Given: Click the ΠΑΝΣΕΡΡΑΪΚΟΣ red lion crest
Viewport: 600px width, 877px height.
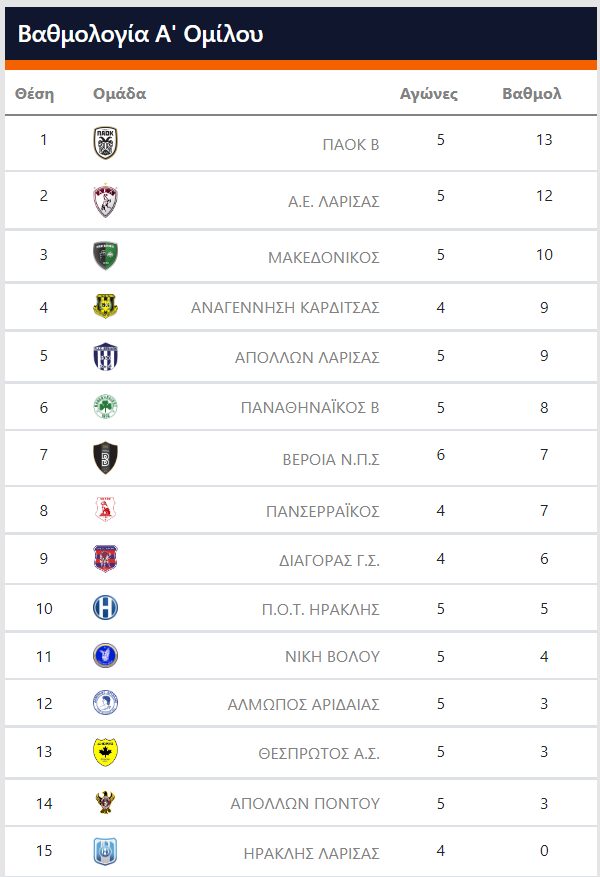Looking at the screenshot, I should click(105, 510).
